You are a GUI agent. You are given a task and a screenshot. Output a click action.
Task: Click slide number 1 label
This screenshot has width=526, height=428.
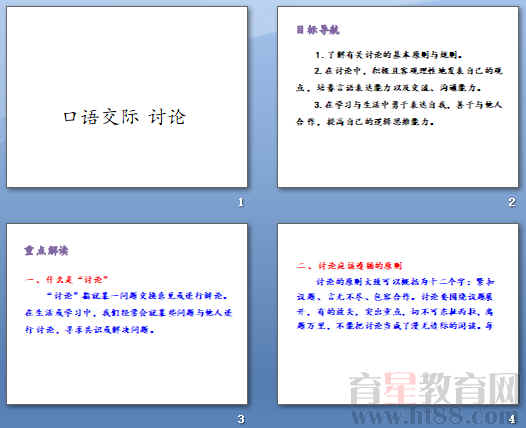click(x=241, y=202)
